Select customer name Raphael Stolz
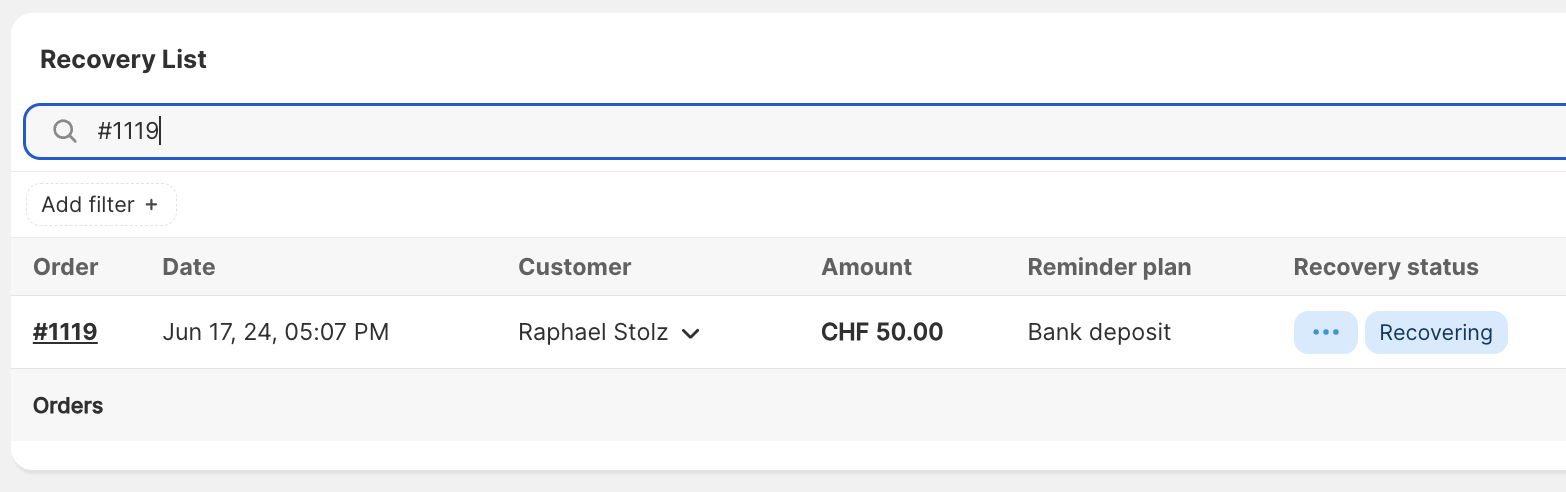 (x=593, y=332)
